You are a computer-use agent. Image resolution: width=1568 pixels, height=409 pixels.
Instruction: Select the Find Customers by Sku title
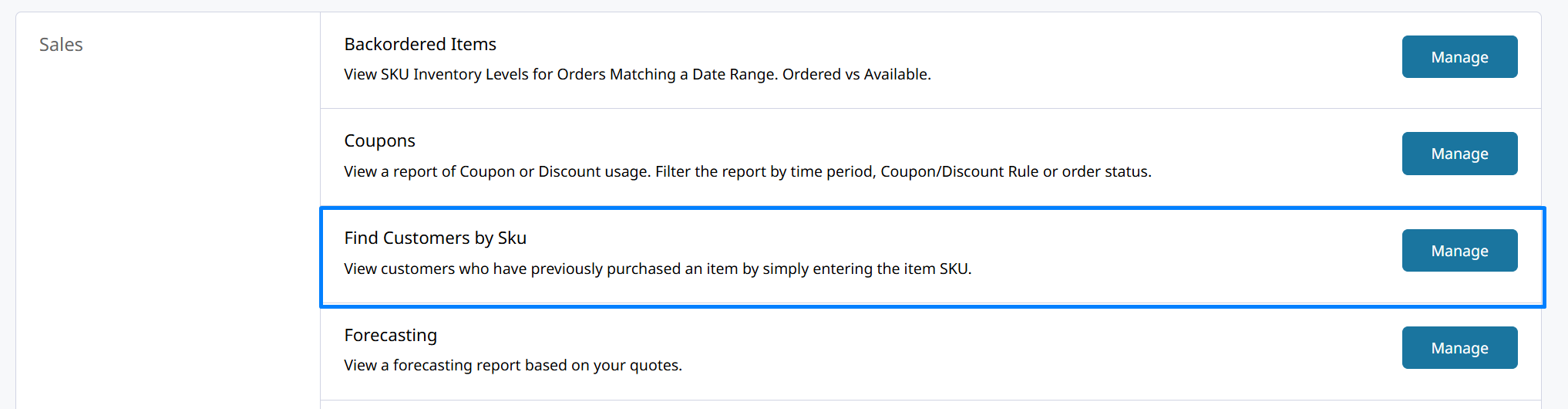435,238
